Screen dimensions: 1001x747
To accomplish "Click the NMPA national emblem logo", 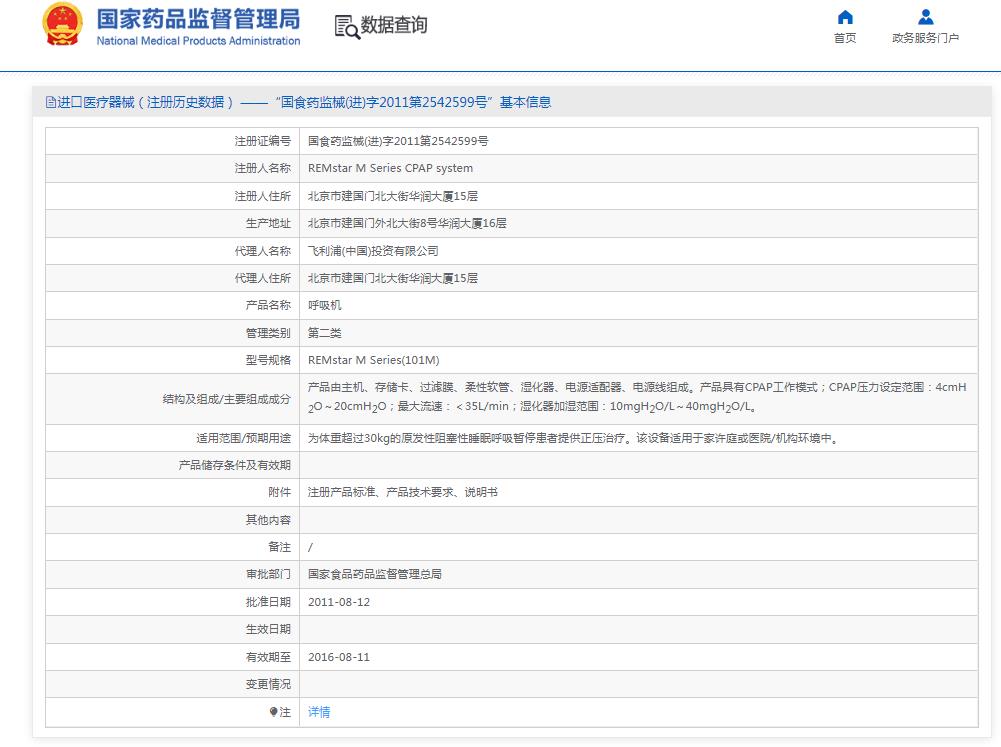I will (x=63, y=25).
